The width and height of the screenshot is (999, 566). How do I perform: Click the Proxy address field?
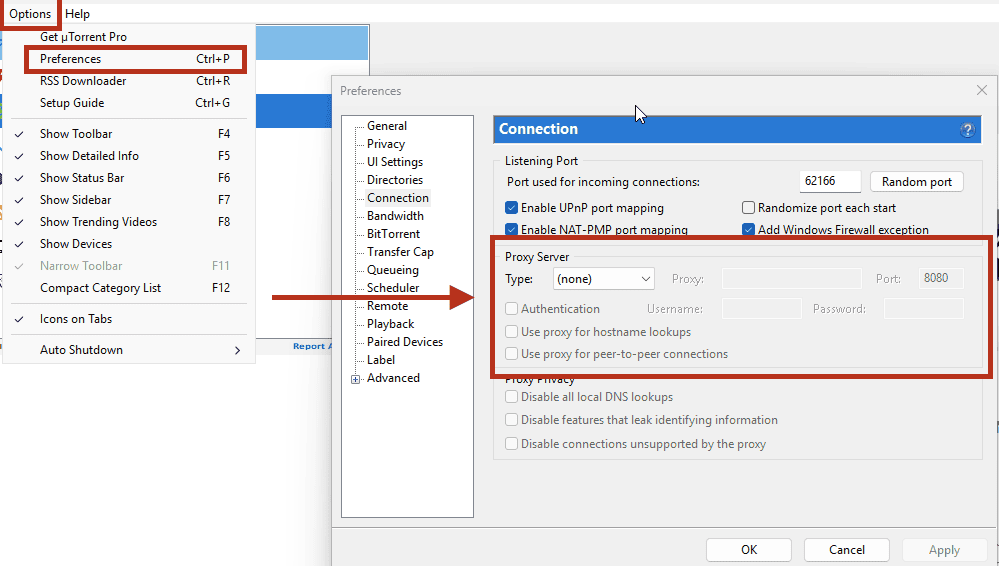click(791, 279)
